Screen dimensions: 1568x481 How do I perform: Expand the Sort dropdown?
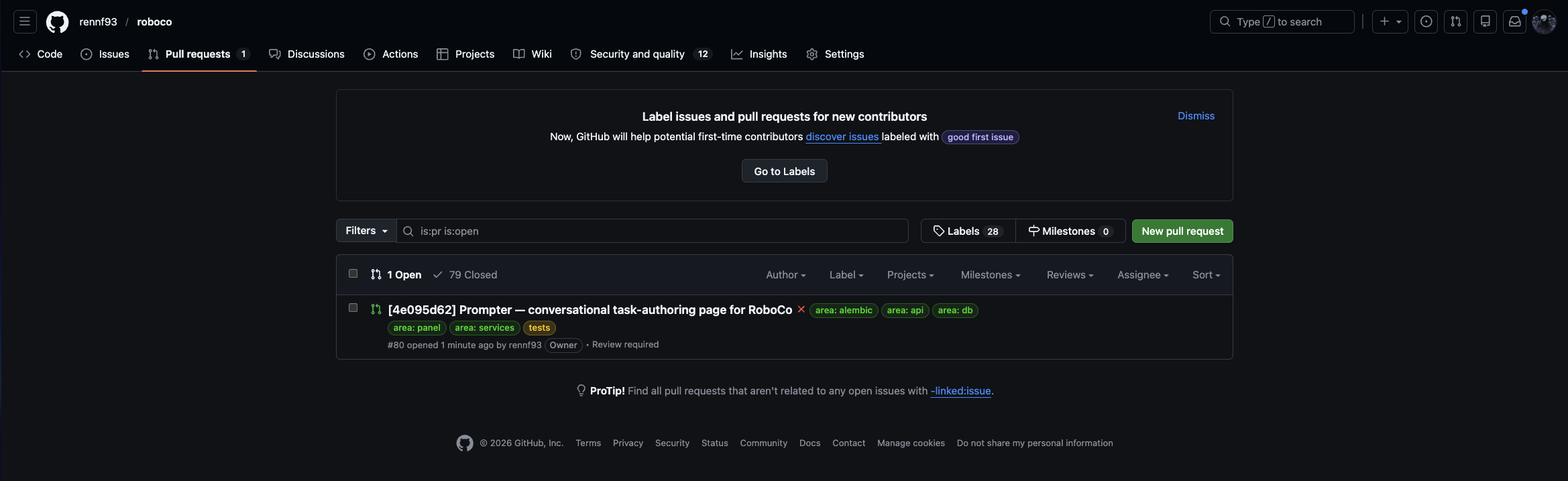[1206, 275]
